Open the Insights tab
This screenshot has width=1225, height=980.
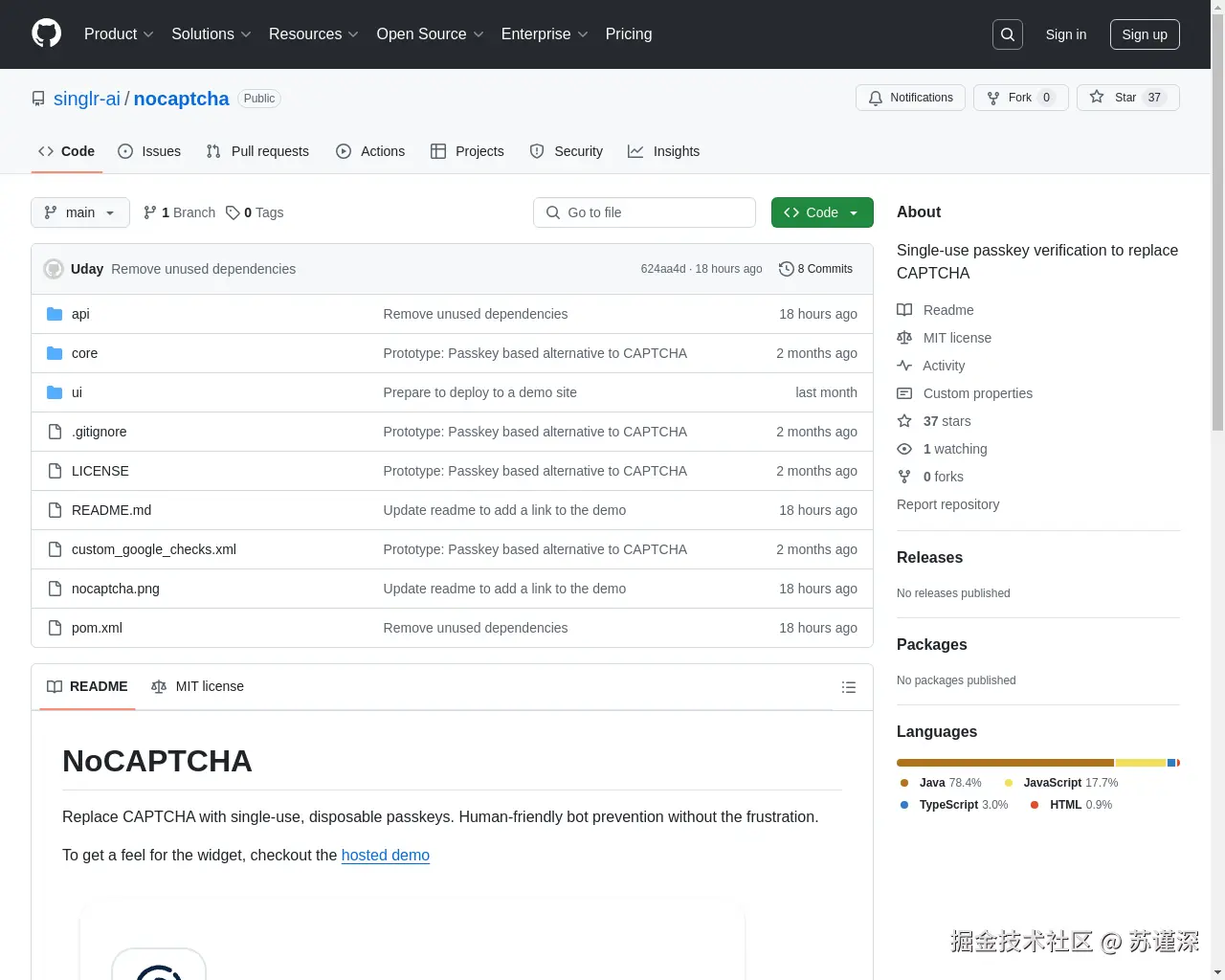coord(664,151)
